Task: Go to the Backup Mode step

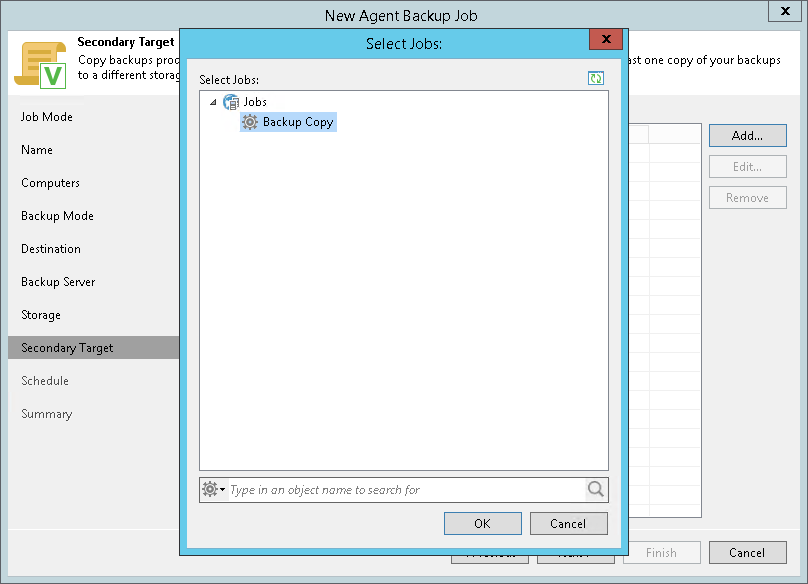Action: coord(57,216)
